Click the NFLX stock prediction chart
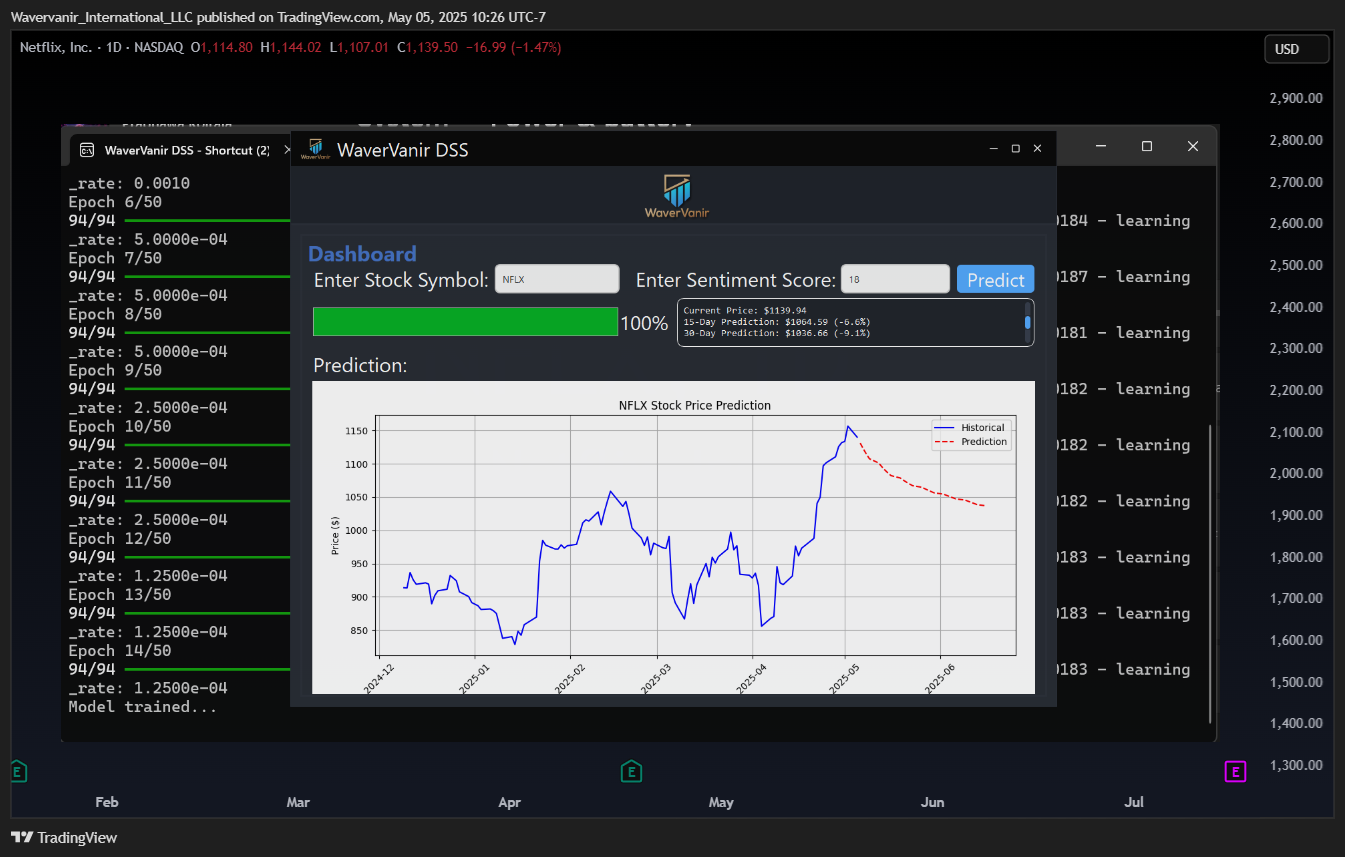Screen dimensions: 1345x857 674,537
